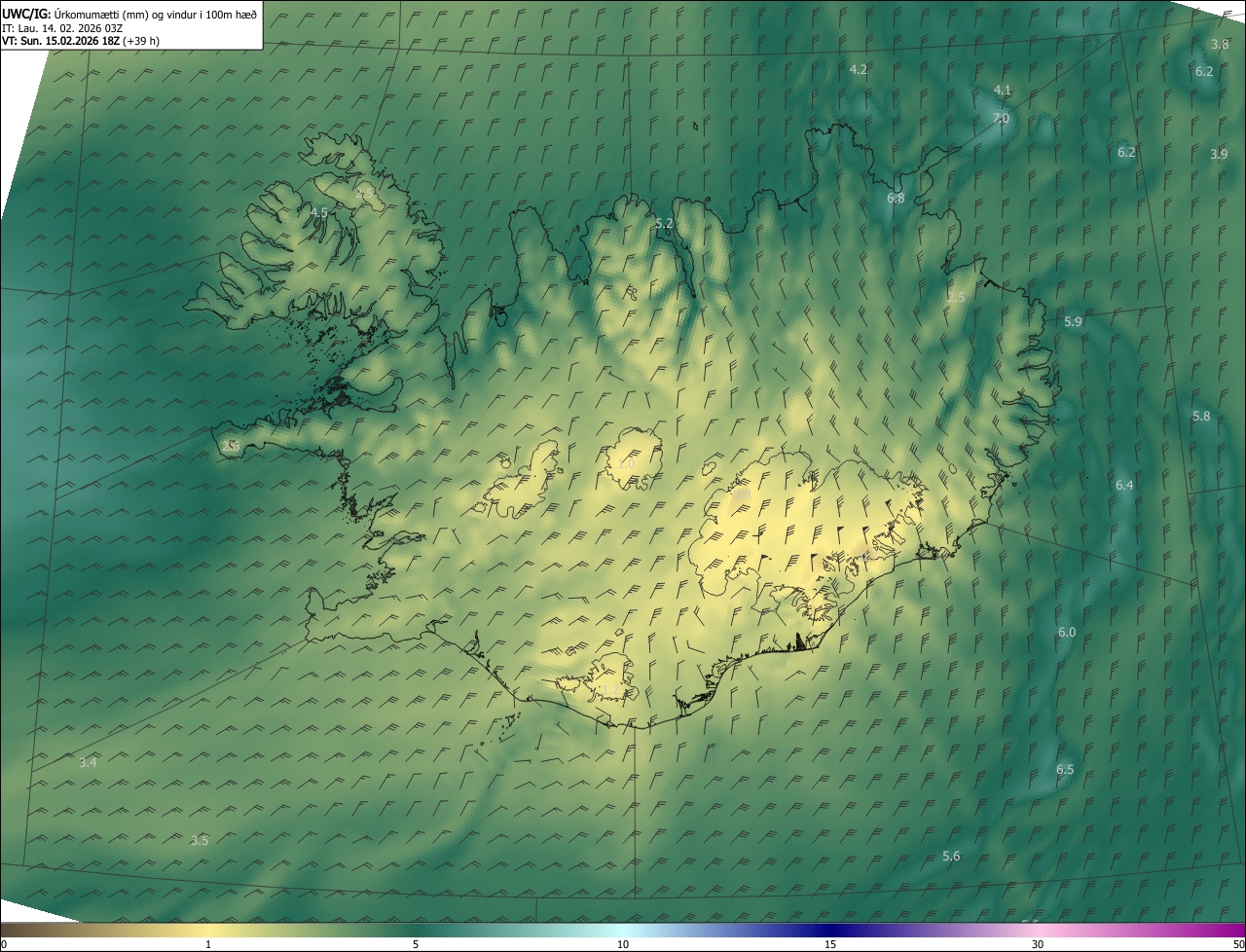The image size is (1246, 952).
Task: Click the colorbar tick label "15"
Action: [830, 944]
